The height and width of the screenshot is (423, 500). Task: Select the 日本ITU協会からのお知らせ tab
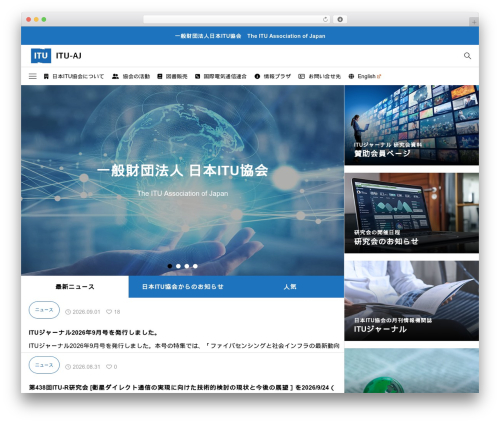pyautogui.click(x=183, y=287)
